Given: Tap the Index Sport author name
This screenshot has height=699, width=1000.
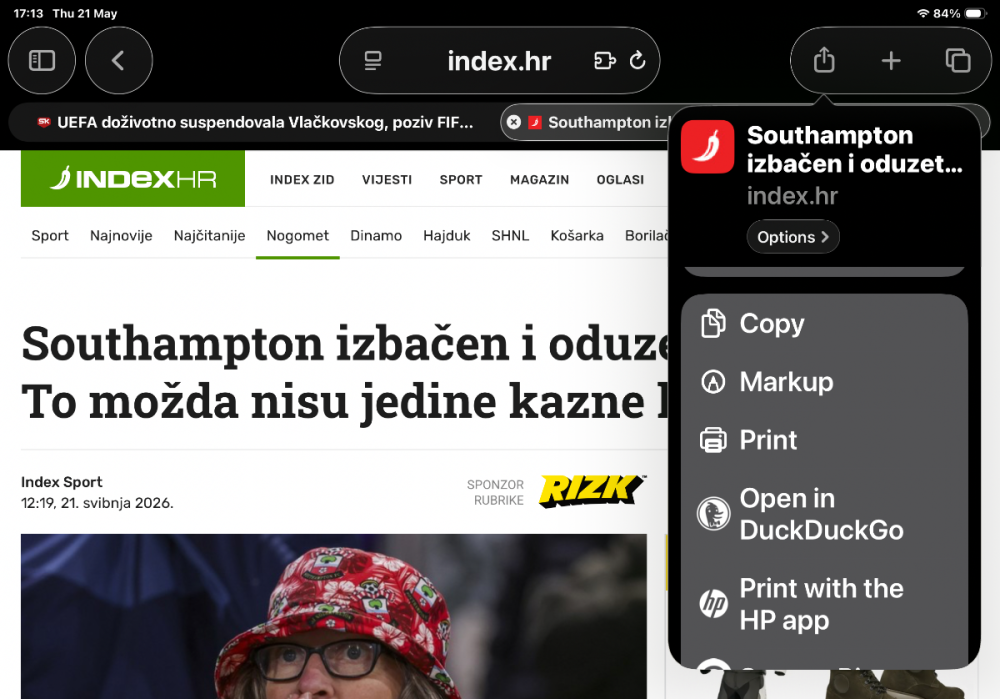Looking at the screenshot, I should (62, 482).
